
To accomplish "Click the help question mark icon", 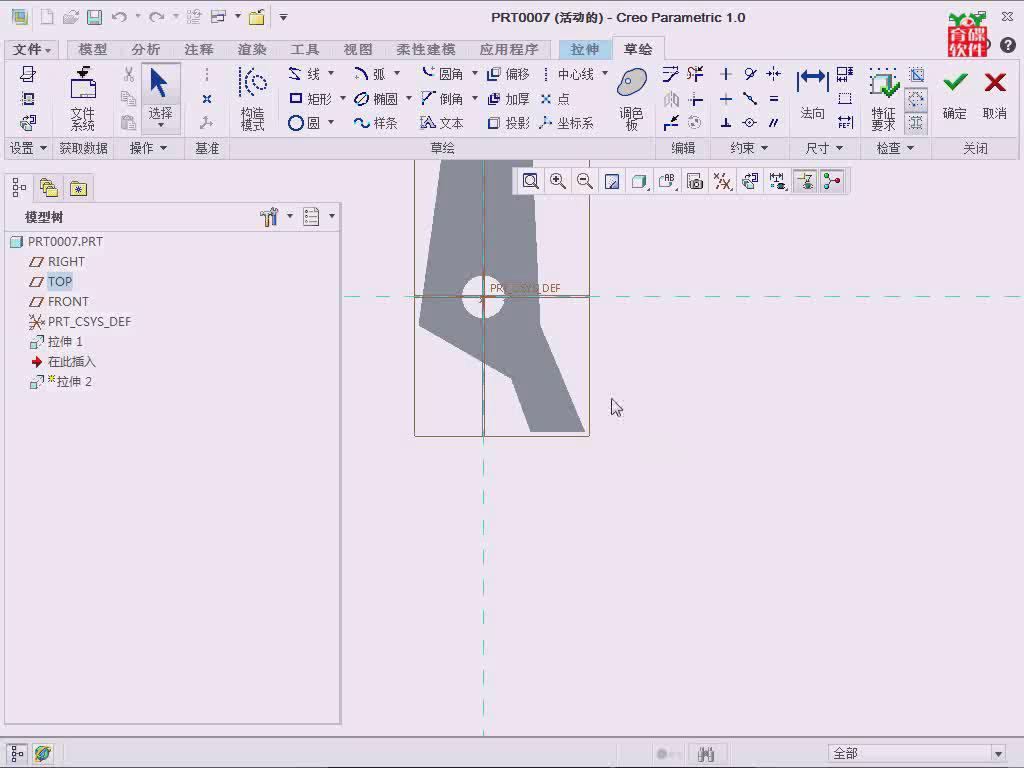I will 1008,45.
